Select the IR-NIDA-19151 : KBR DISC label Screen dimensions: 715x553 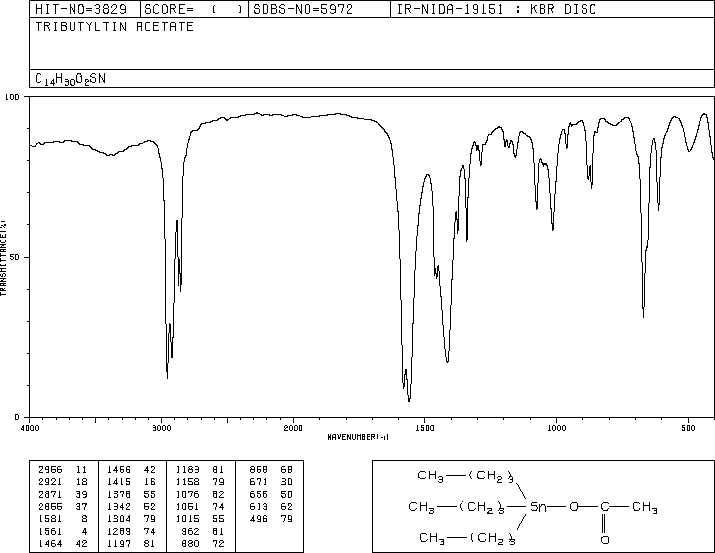(496, 9)
